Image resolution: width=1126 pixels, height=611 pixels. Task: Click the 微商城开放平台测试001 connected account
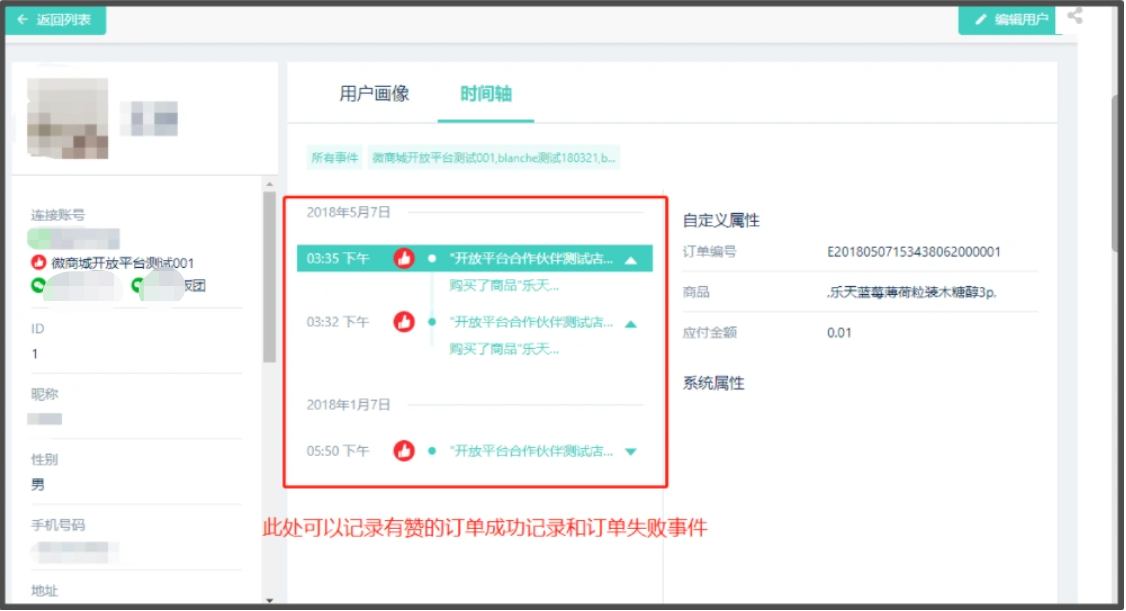pos(122,263)
